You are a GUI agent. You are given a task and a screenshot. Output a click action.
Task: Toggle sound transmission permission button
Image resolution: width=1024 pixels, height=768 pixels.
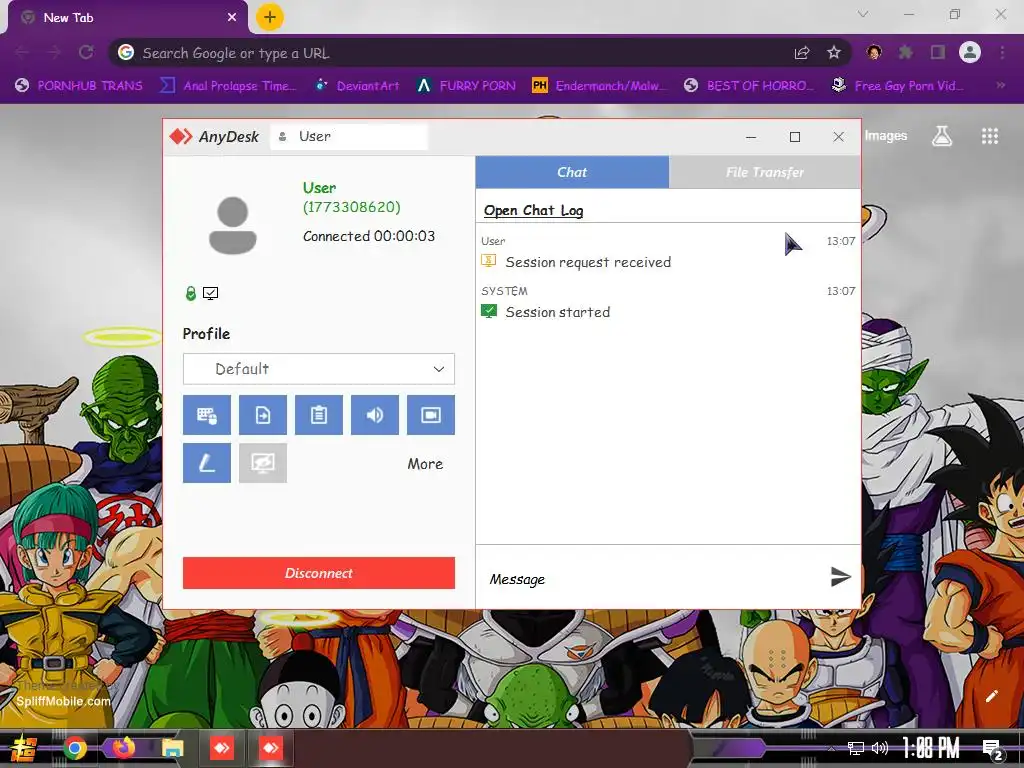click(375, 415)
